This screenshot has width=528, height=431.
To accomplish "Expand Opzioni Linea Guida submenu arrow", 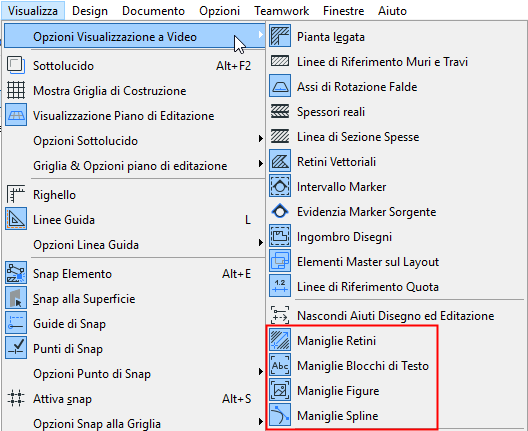I will [x=261, y=242].
